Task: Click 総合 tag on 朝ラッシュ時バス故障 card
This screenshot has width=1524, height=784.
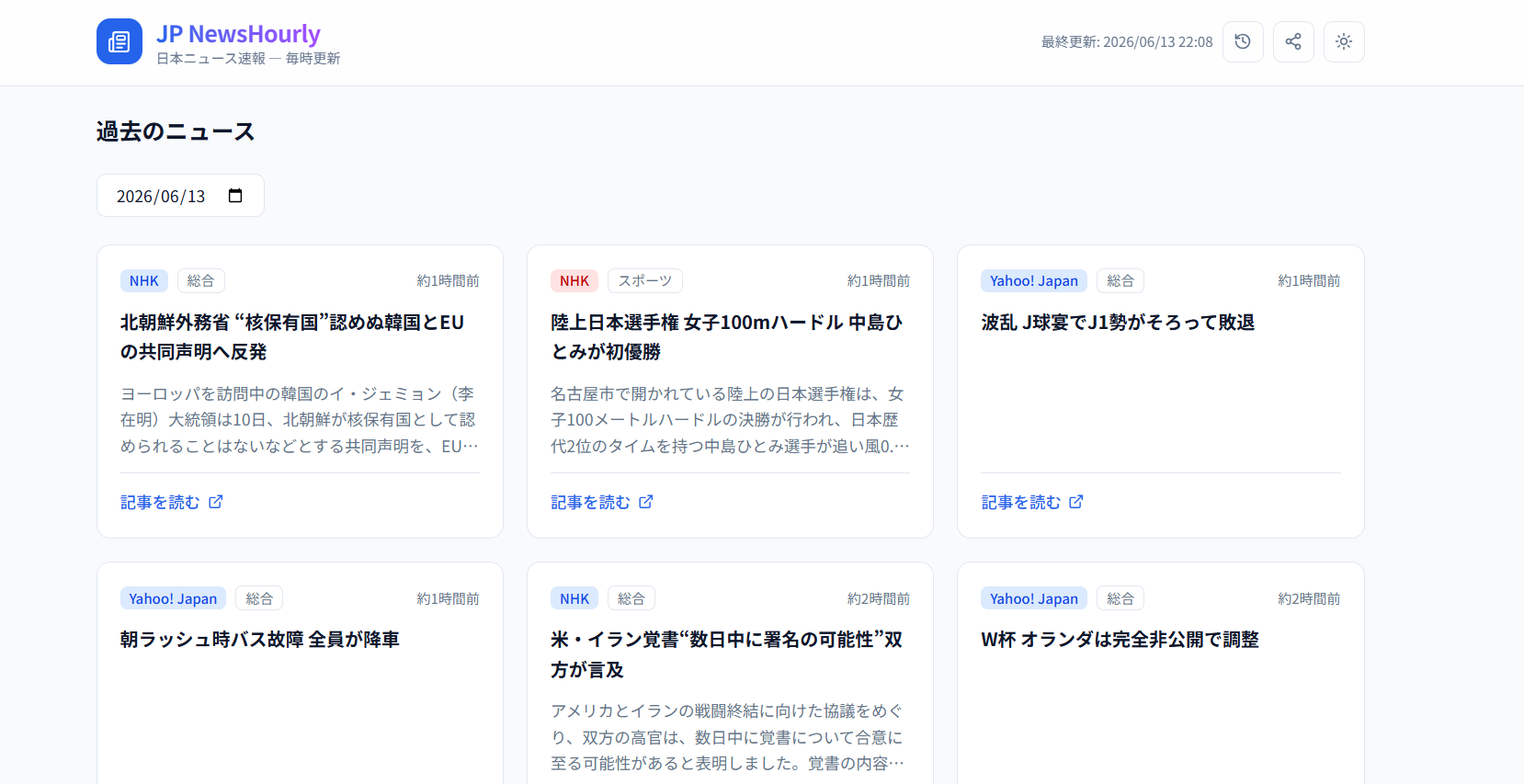Action: (x=259, y=598)
